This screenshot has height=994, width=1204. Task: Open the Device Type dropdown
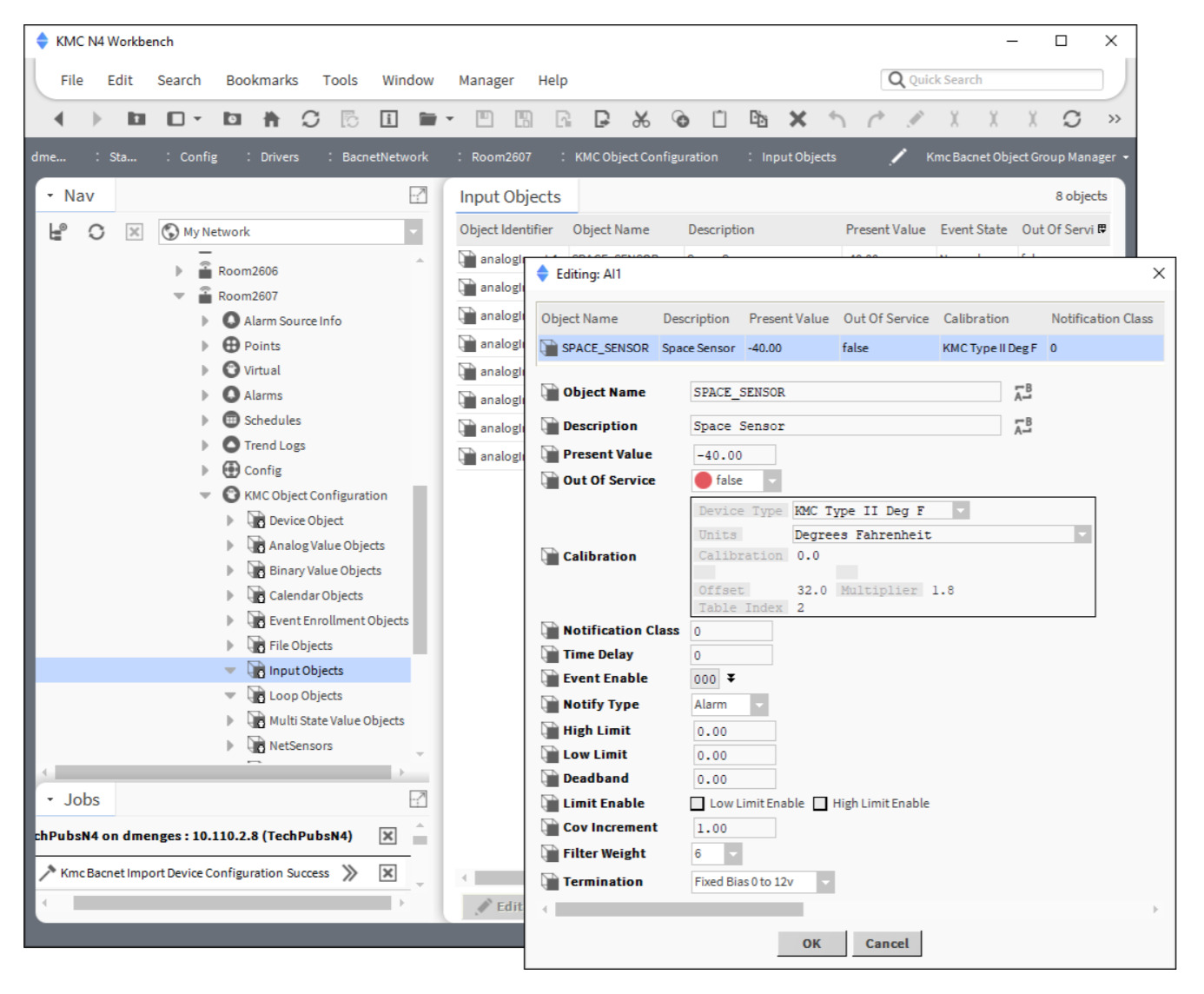[961, 511]
